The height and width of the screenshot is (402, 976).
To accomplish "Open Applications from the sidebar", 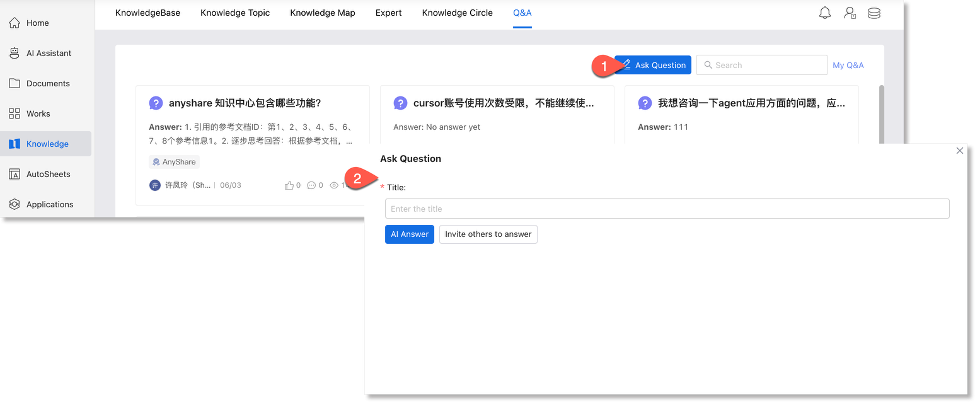I will pos(15,204).
